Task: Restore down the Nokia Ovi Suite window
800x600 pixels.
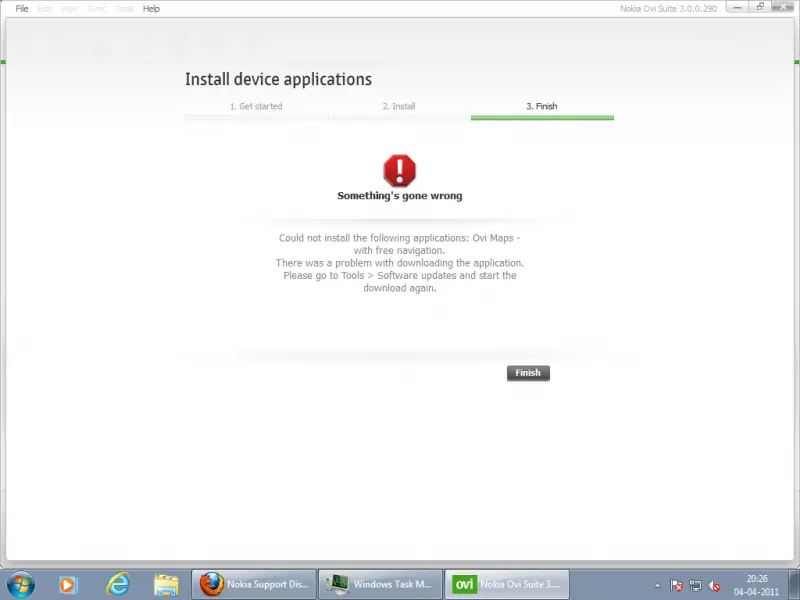Action: click(x=760, y=7)
